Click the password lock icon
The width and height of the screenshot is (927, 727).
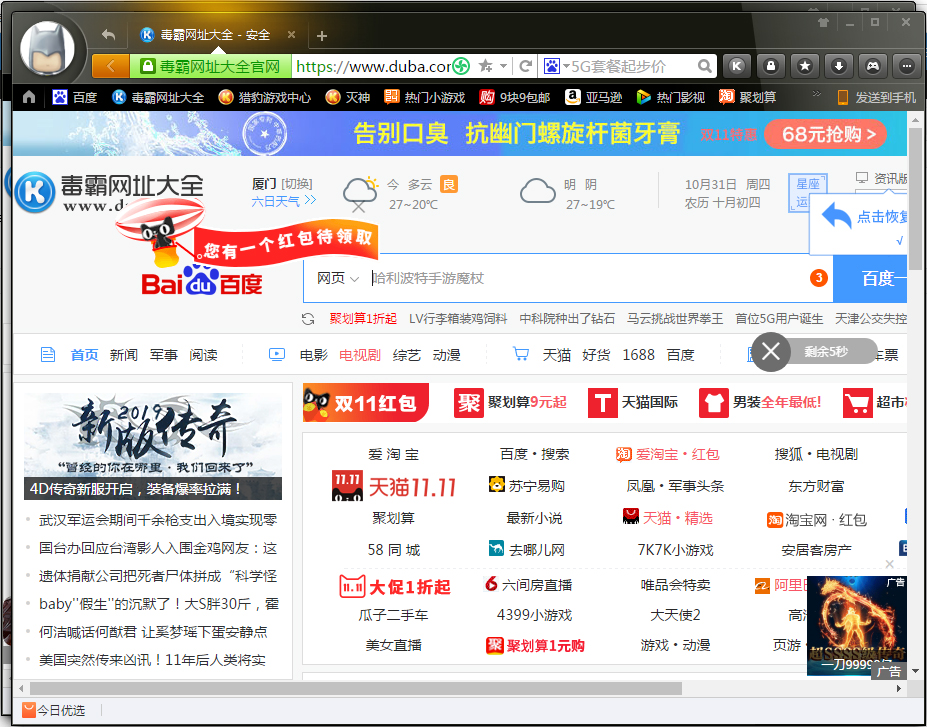tap(771, 64)
